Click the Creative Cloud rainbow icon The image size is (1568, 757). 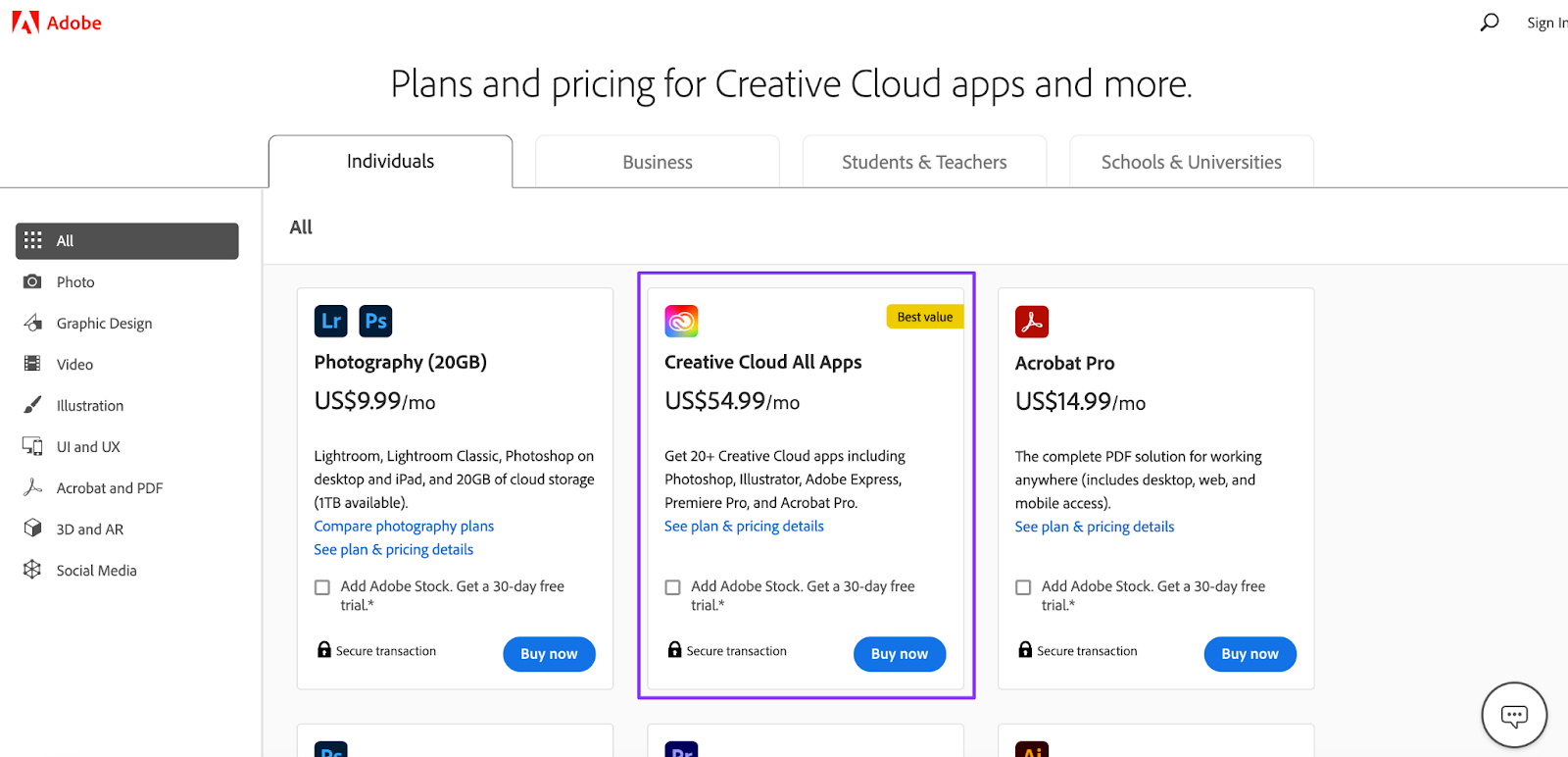point(681,321)
